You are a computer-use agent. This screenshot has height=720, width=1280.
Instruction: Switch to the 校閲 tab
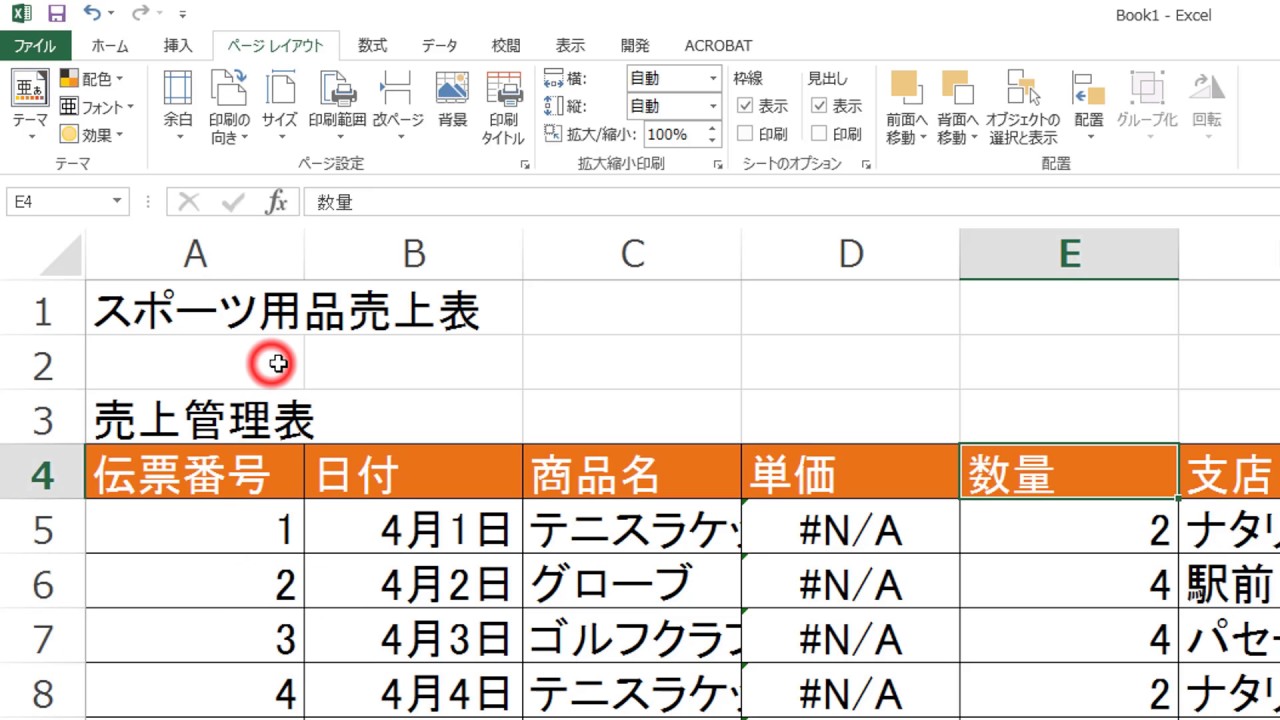click(506, 46)
